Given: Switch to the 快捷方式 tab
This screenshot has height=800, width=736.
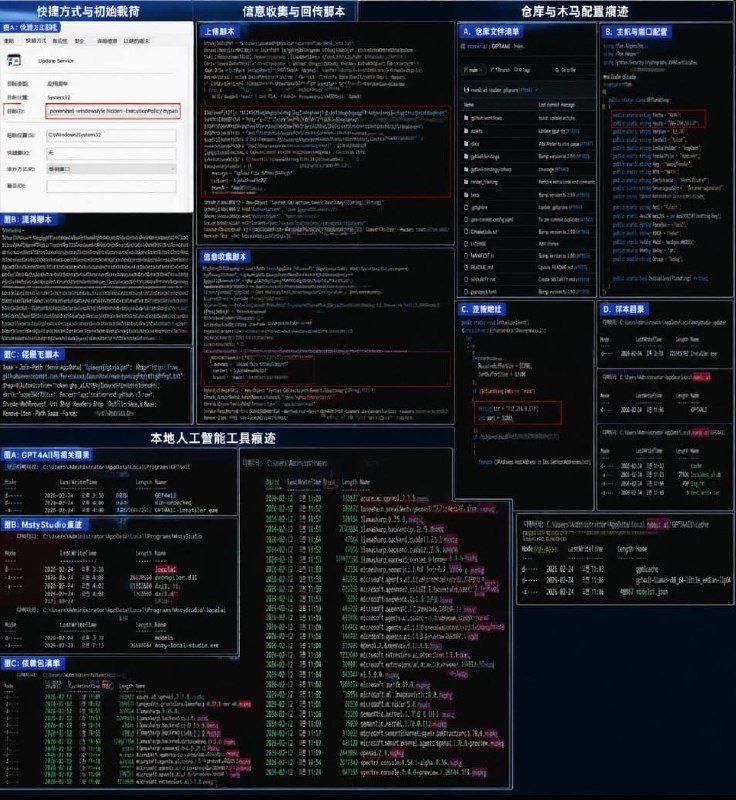Looking at the screenshot, I should tap(36, 41).
